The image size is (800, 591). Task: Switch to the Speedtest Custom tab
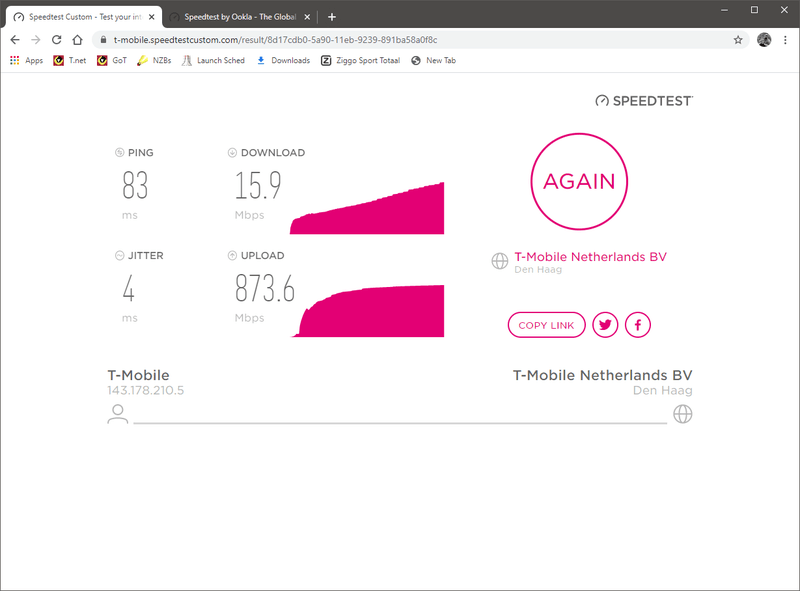coord(84,17)
